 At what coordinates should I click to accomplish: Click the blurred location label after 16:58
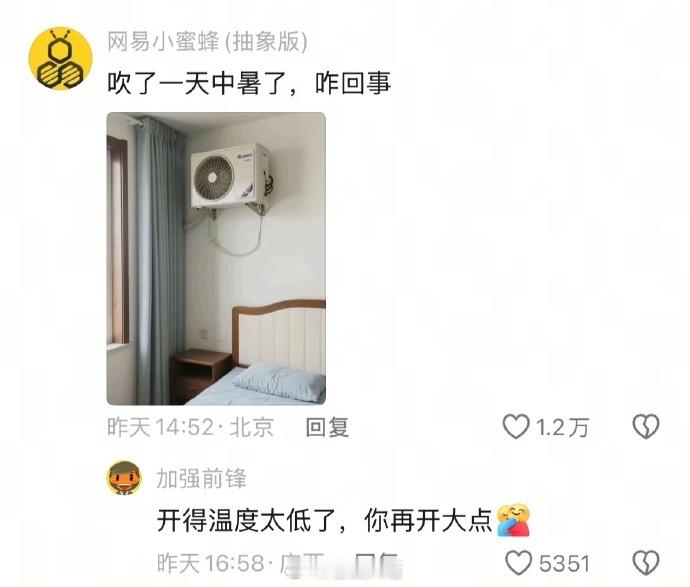302,564
